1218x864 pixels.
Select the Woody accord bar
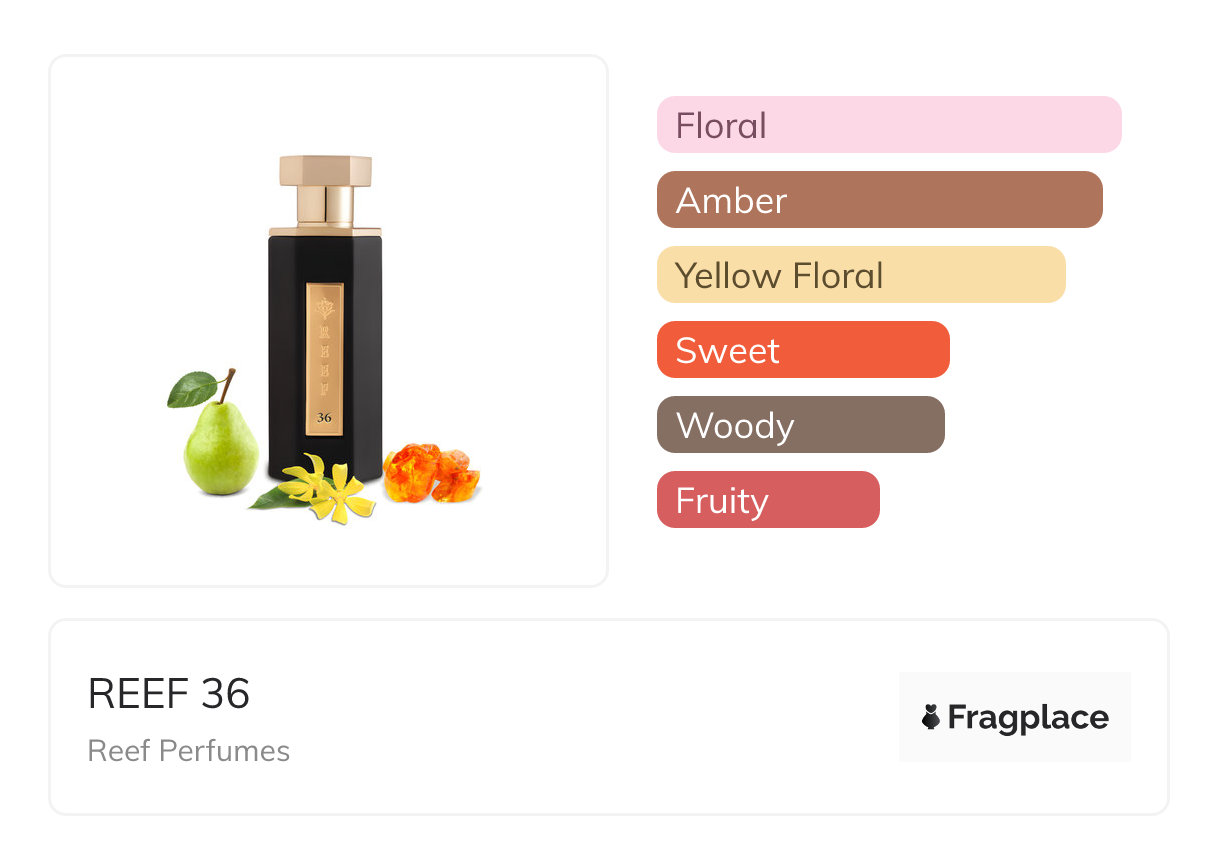(800, 425)
